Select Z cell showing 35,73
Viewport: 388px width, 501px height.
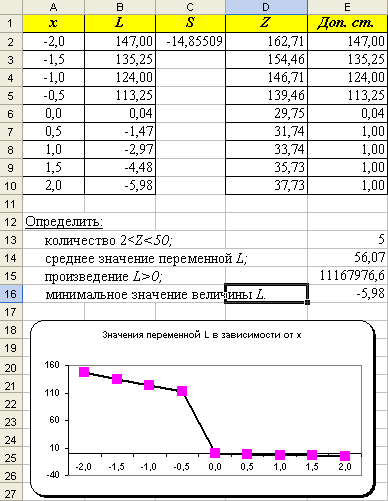pyautogui.click(x=266, y=167)
